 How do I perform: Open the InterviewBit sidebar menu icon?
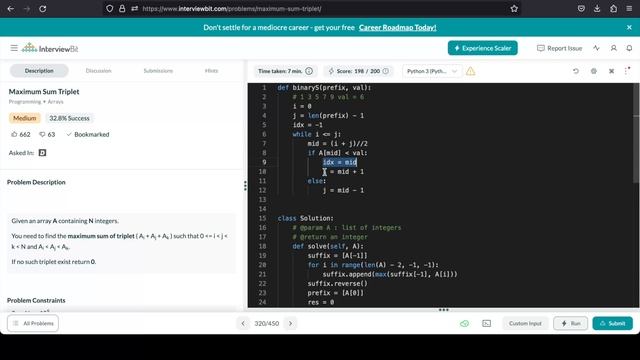pos(14,48)
